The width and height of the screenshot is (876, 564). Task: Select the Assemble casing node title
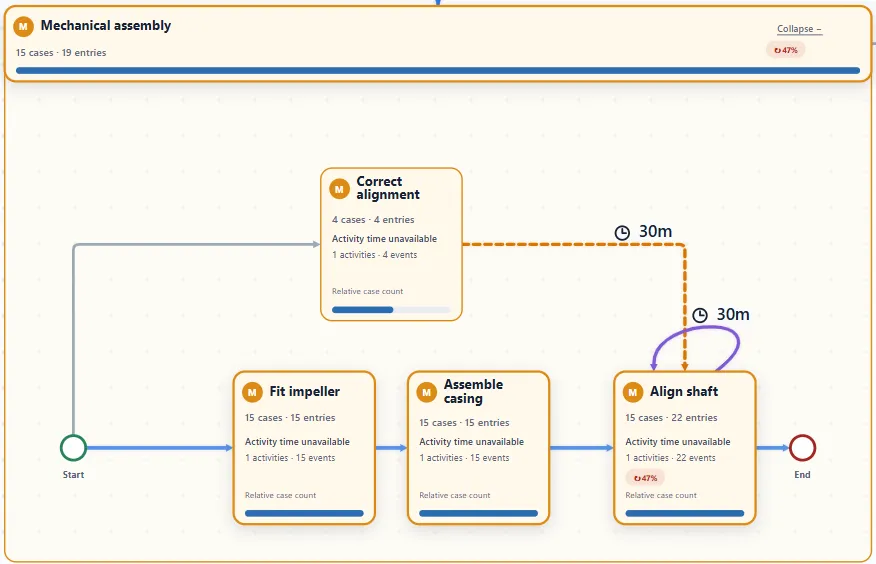[x=473, y=391]
